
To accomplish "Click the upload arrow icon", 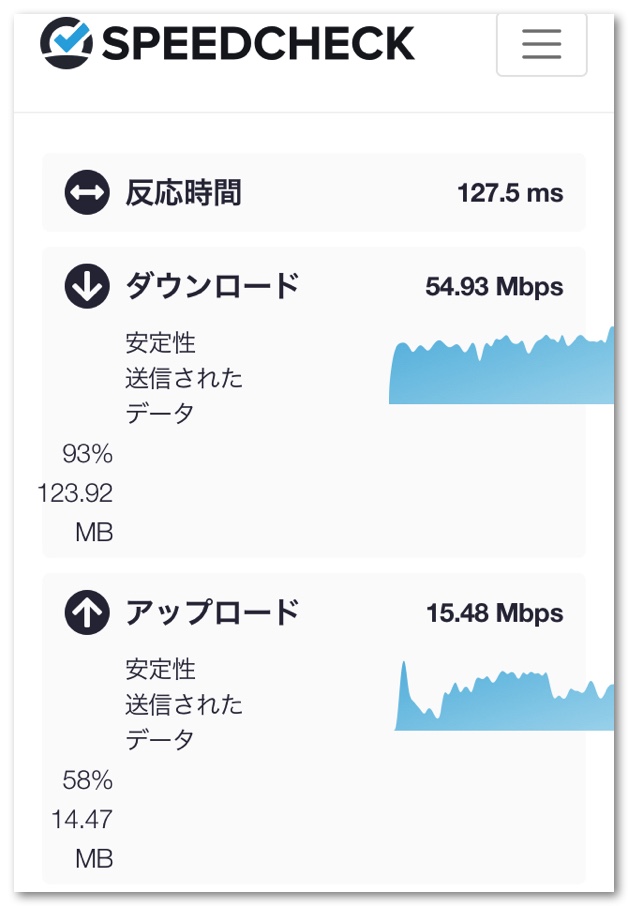I will [x=87, y=613].
